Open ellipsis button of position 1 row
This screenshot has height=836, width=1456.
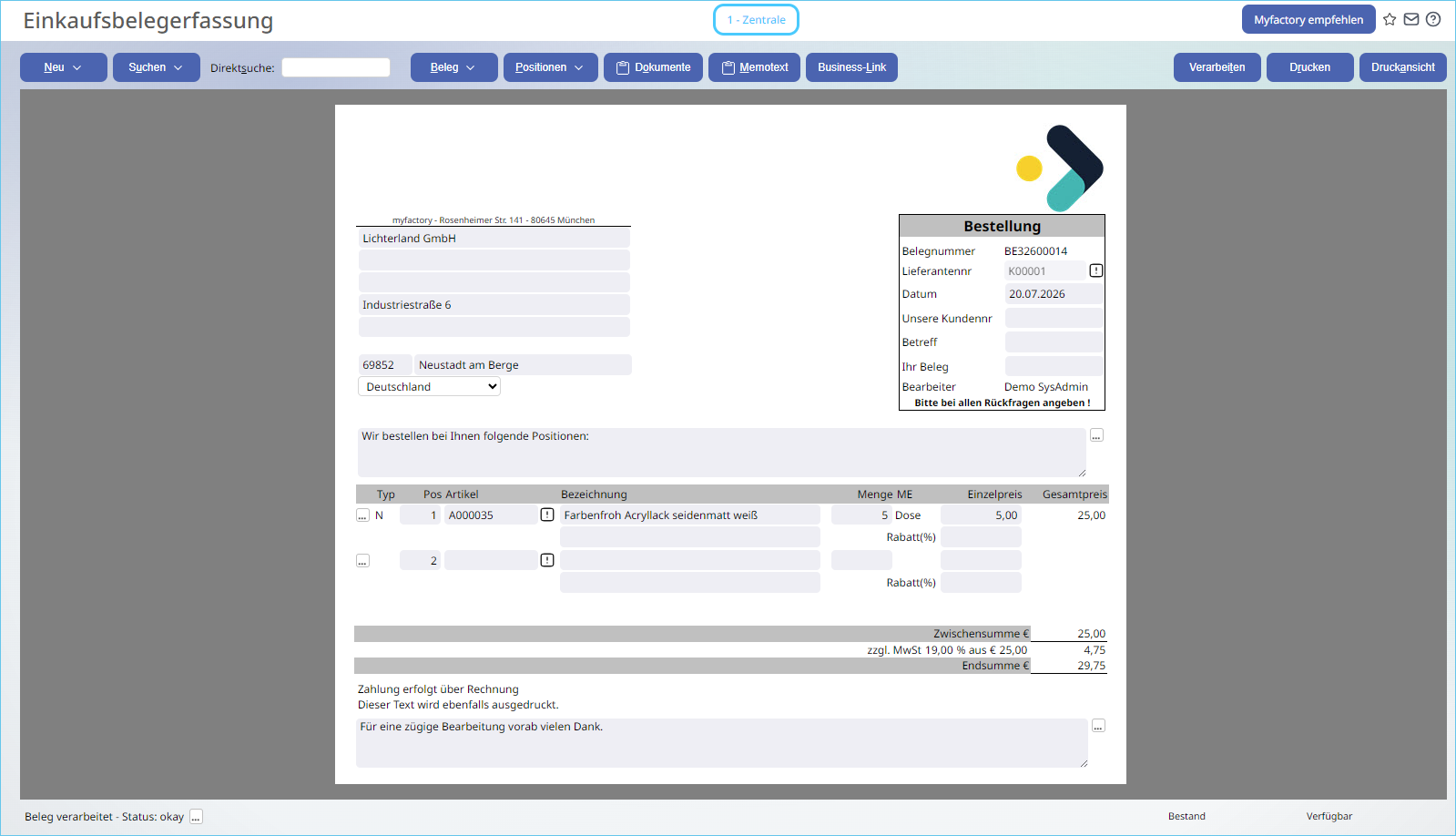[x=362, y=515]
